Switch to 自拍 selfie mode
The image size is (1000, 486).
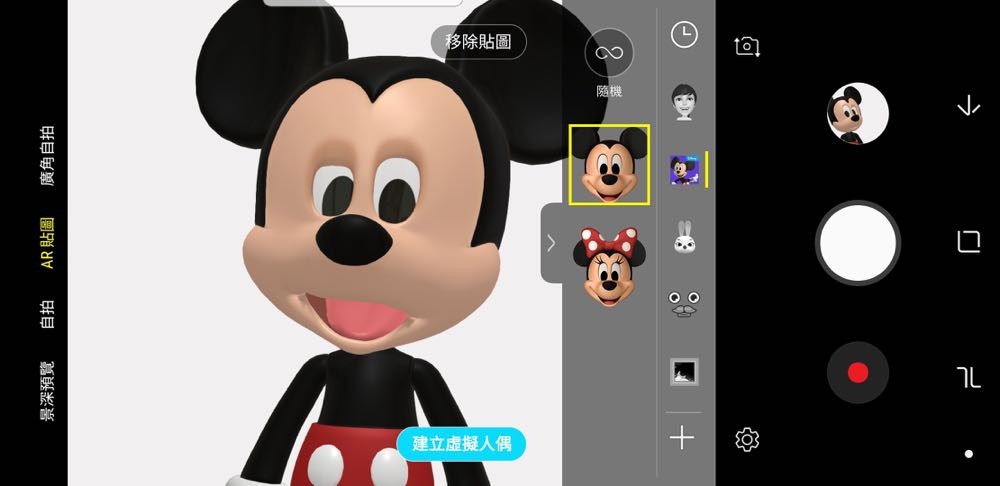(47, 313)
